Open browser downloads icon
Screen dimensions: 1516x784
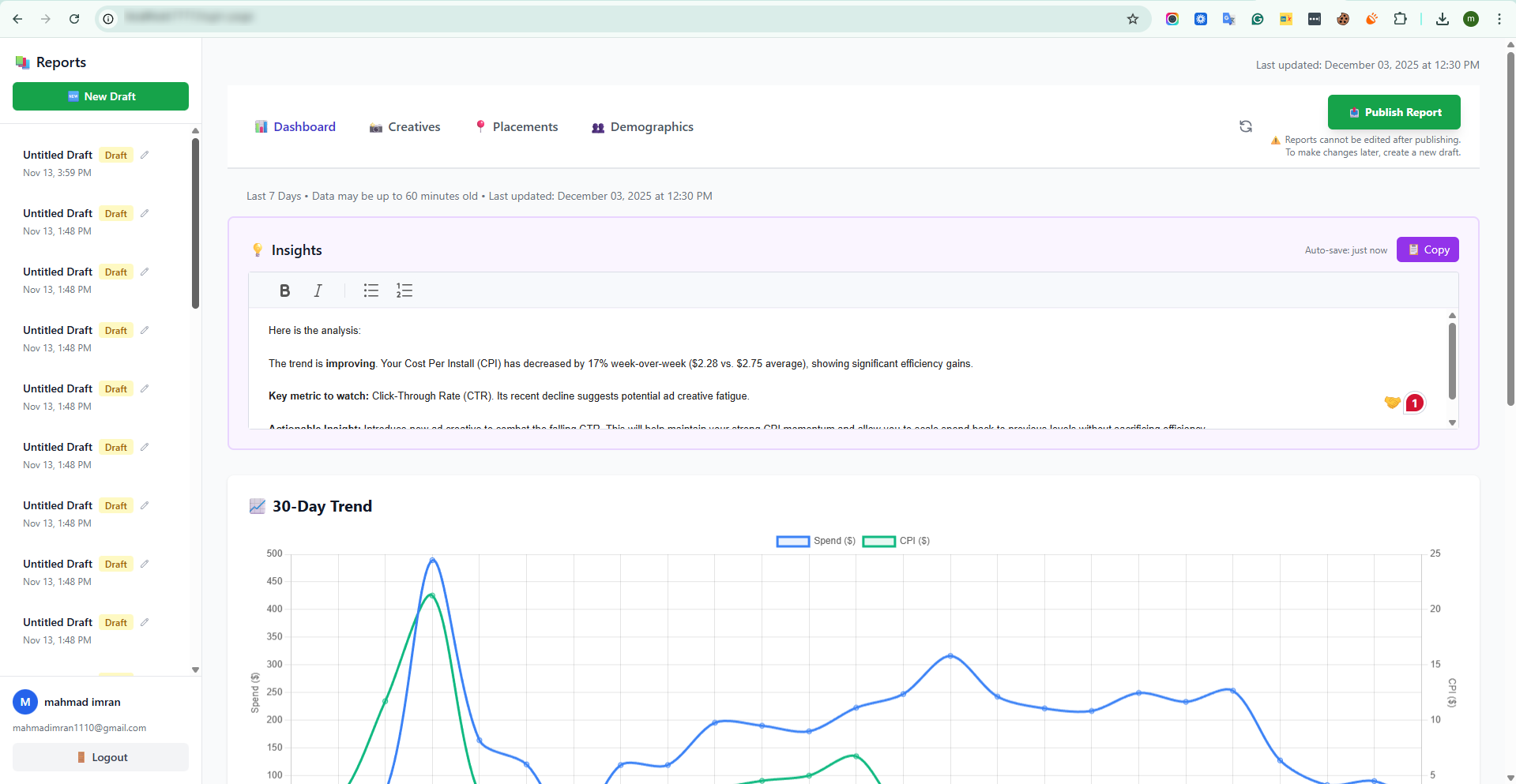coord(1442,19)
